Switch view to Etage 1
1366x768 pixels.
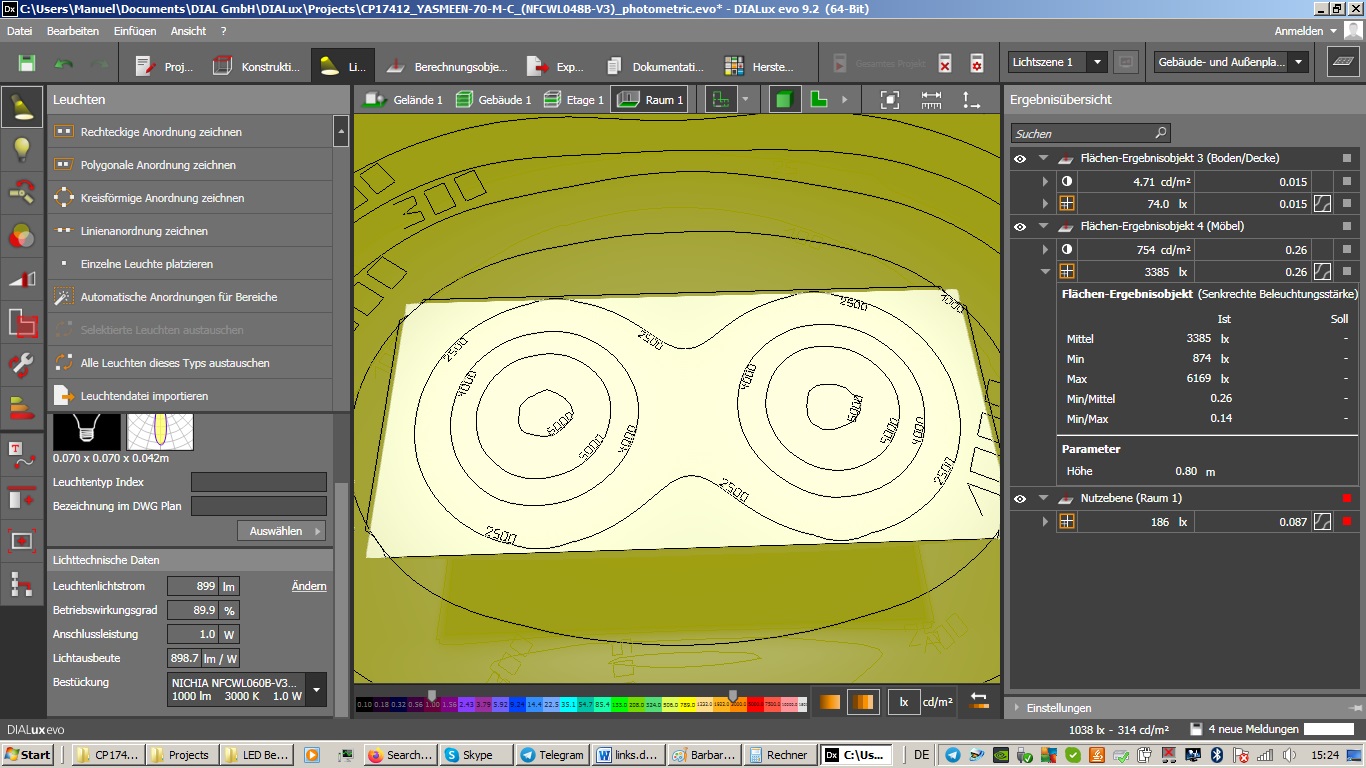[573, 100]
